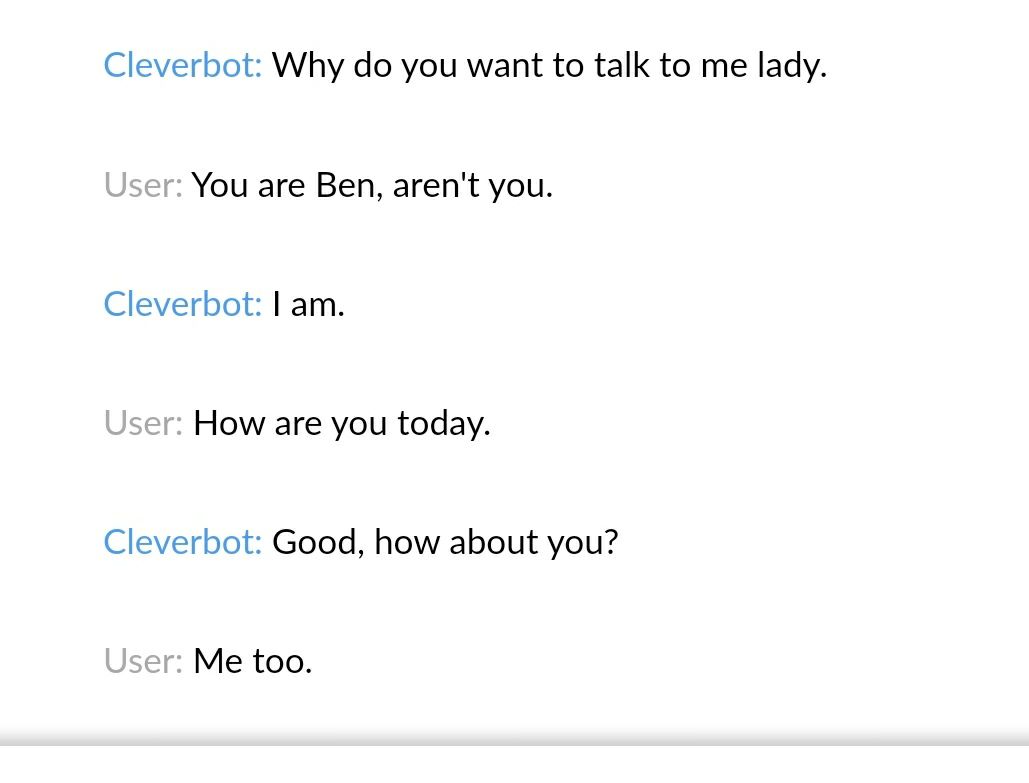
Task: Click the User label before 'How are you today'
Action: click(x=143, y=423)
